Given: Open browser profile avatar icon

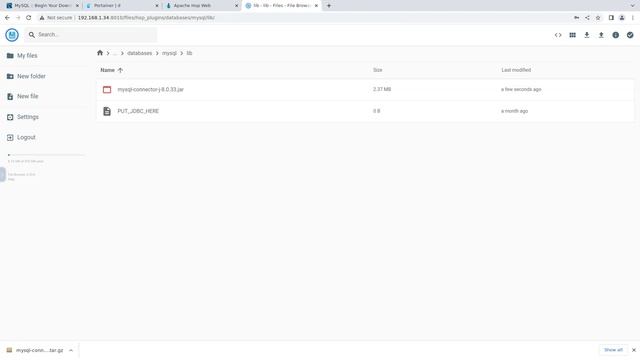Looking at the screenshot, I should pyautogui.click(x=622, y=18).
